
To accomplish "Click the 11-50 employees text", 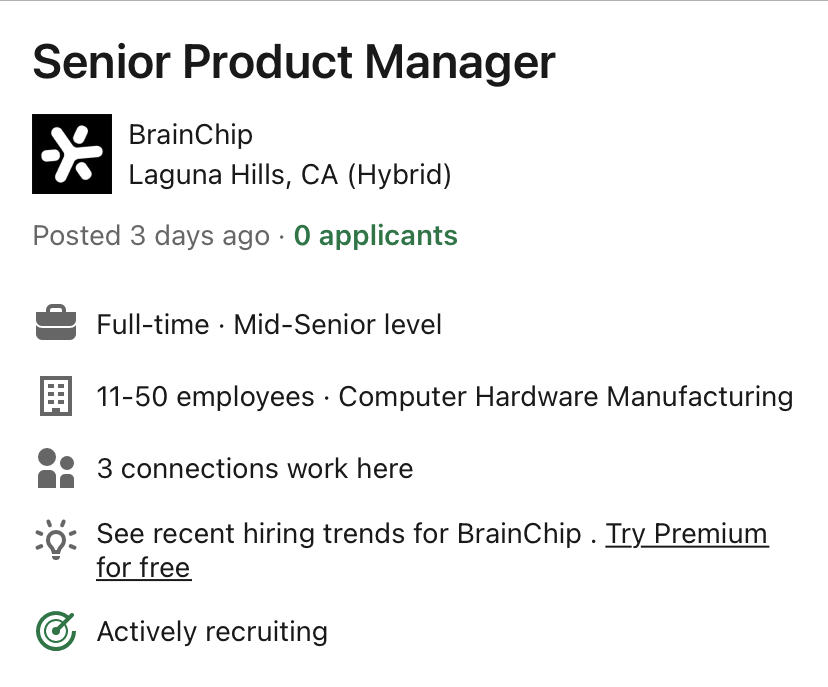I will pos(205,397).
